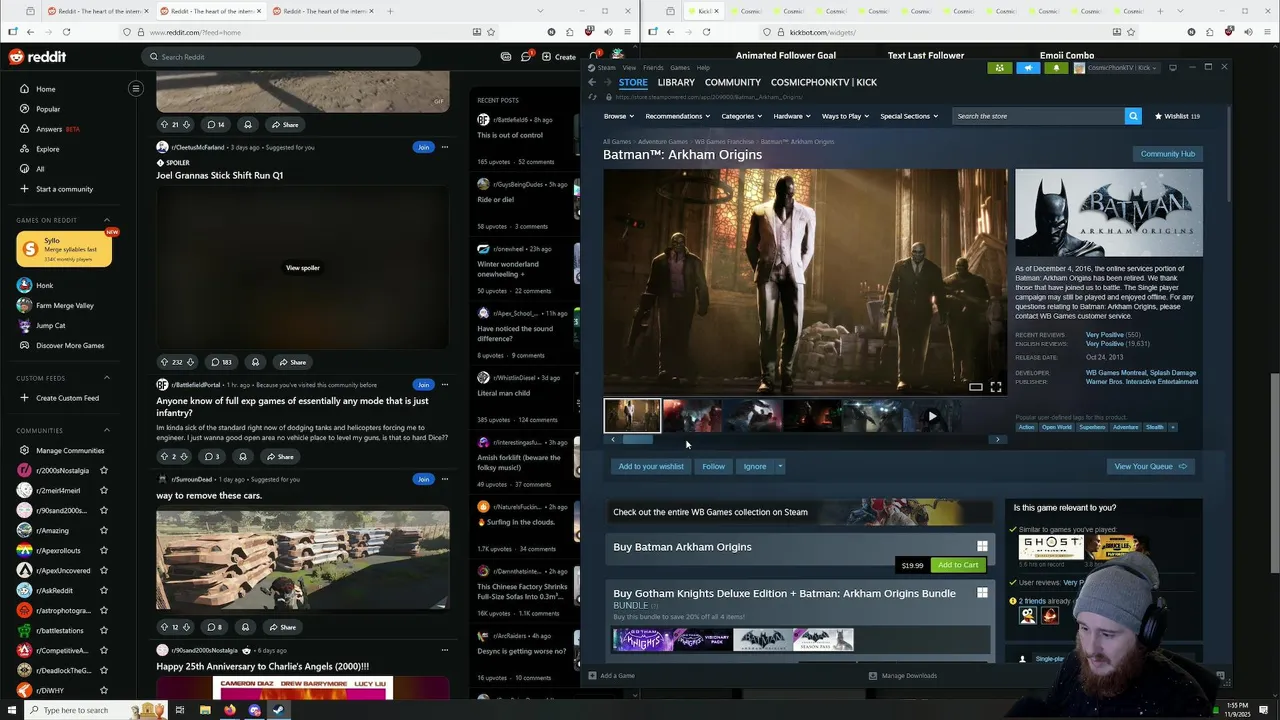The width and height of the screenshot is (1280, 720).
Task: Move thumbnail strip back with left arrow
Action: pyautogui.click(x=613, y=439)
